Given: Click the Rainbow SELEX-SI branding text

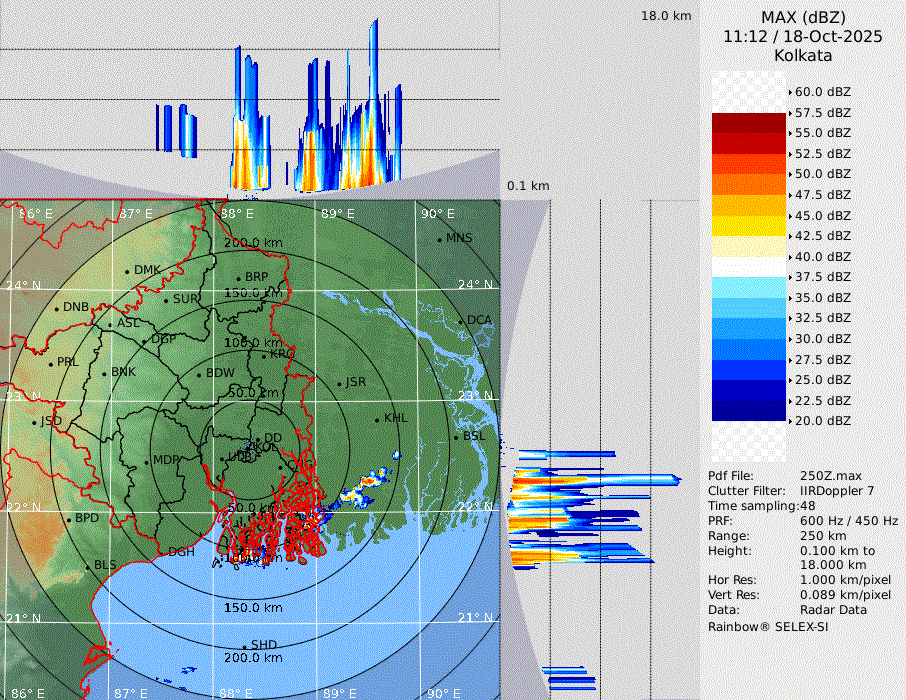Looking at the screenshot, I should pos(768,626).
